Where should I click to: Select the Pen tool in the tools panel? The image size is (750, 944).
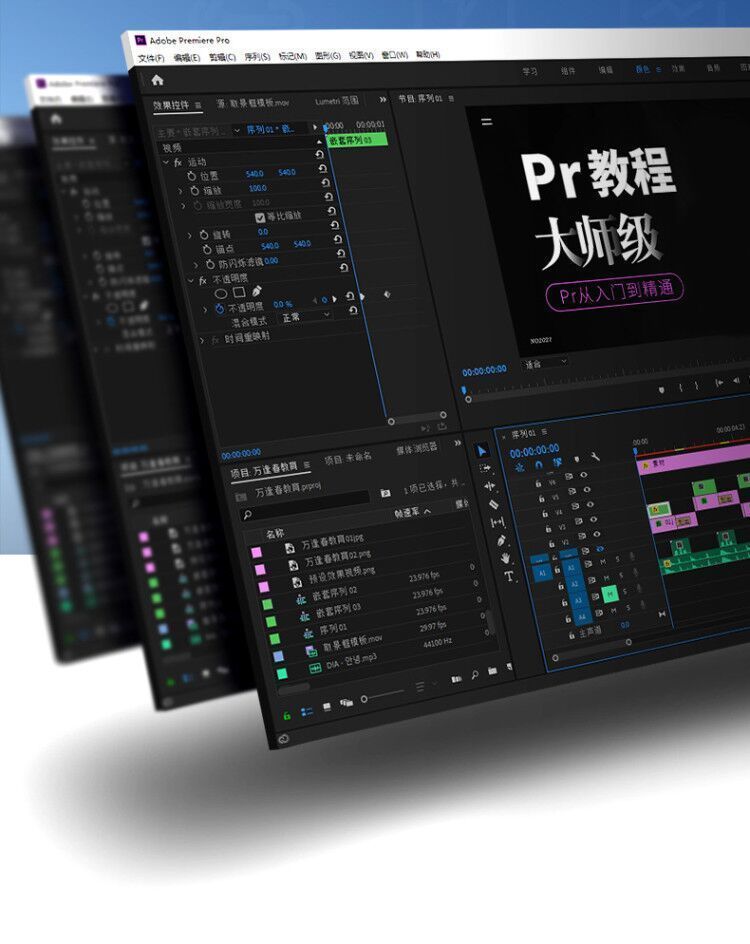click(501, 541)
